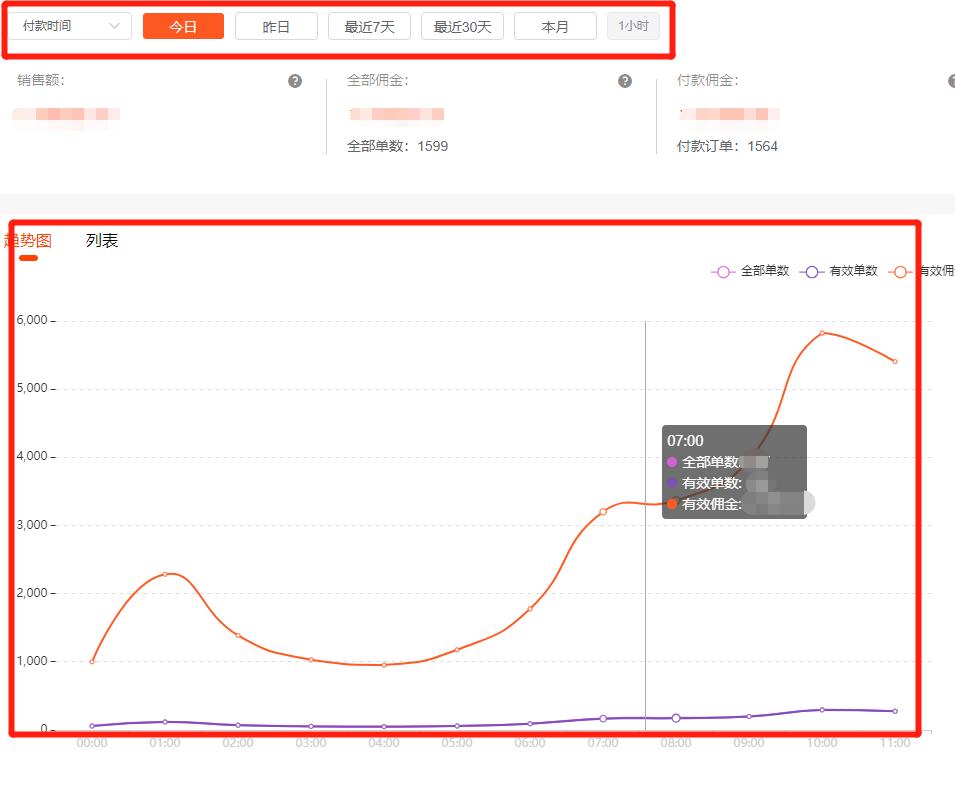Click the 昨日 date filter button
The width and height of the screenshot is (955, 789).
[x=276, y=27]
